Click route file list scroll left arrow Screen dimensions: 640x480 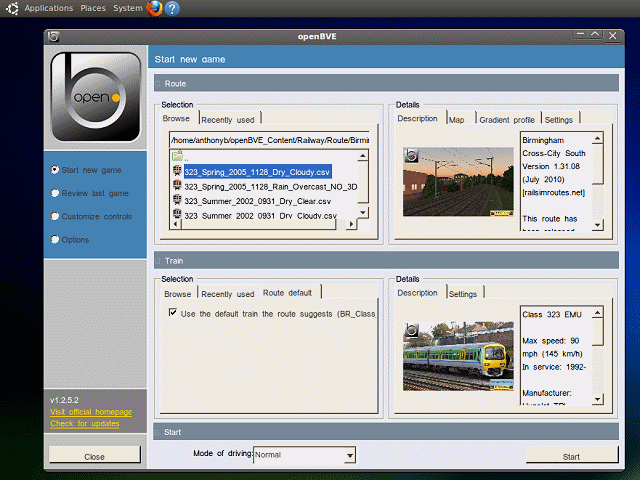click(x=176, y=224)
